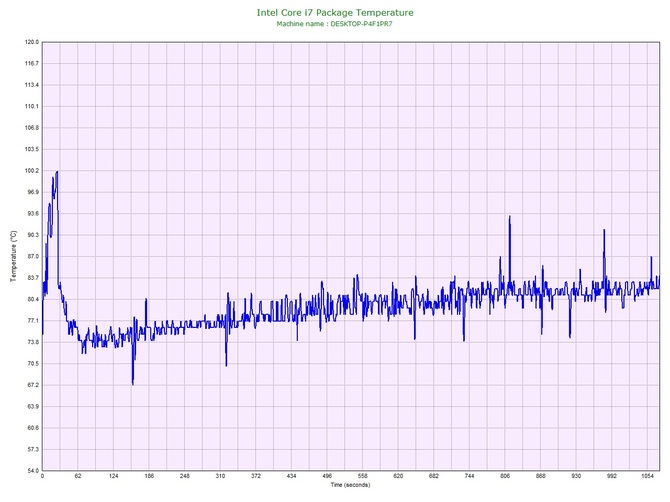The image size is (670, 502).
Task: Click the 110.1 y-axis value
Action: pyautogui.click(x=32, y=106)
